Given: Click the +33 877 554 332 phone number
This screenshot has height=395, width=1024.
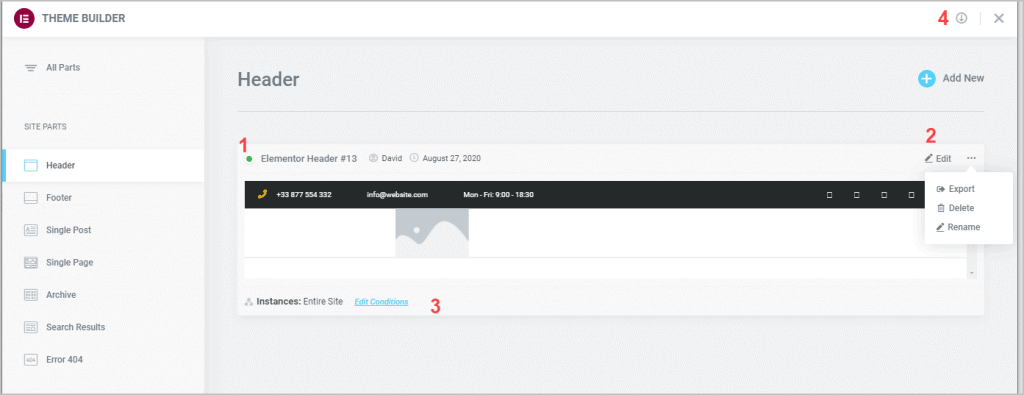Looking at the screenshot, I should point(304,195).
